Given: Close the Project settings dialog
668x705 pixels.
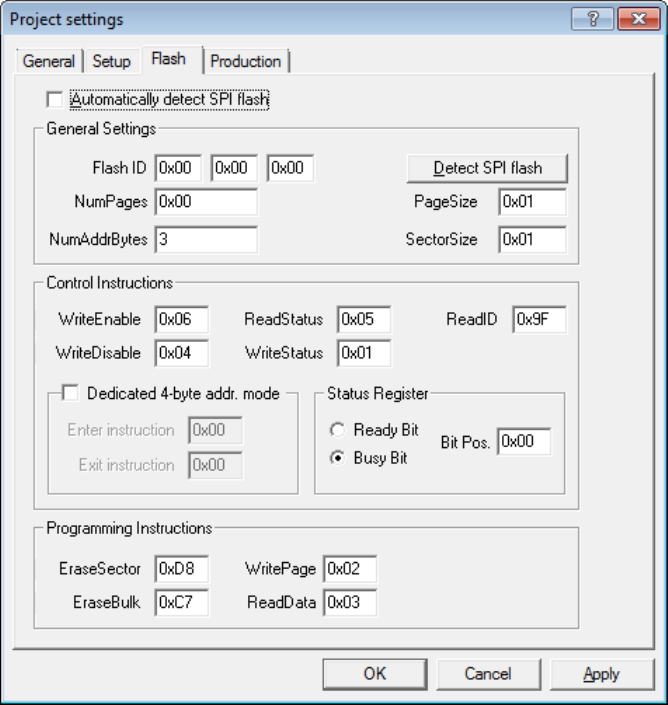Looking at the screenshot, I should [x=636, y=19].
